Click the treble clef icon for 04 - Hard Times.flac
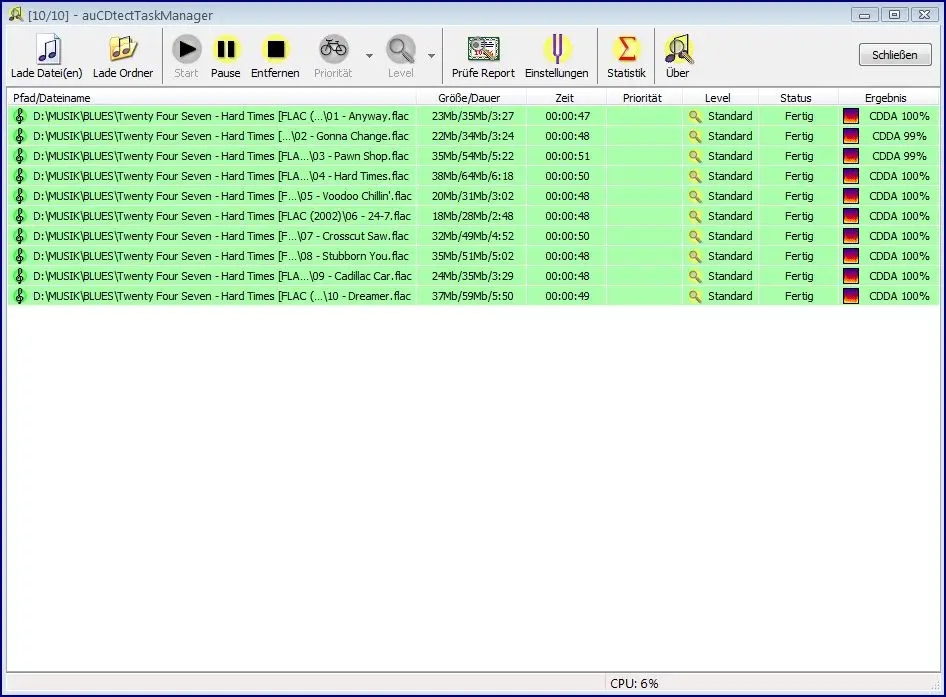Image resolution: width=946 pixels, height=697 pixels. pyautogui.click(x=20, y=176)
